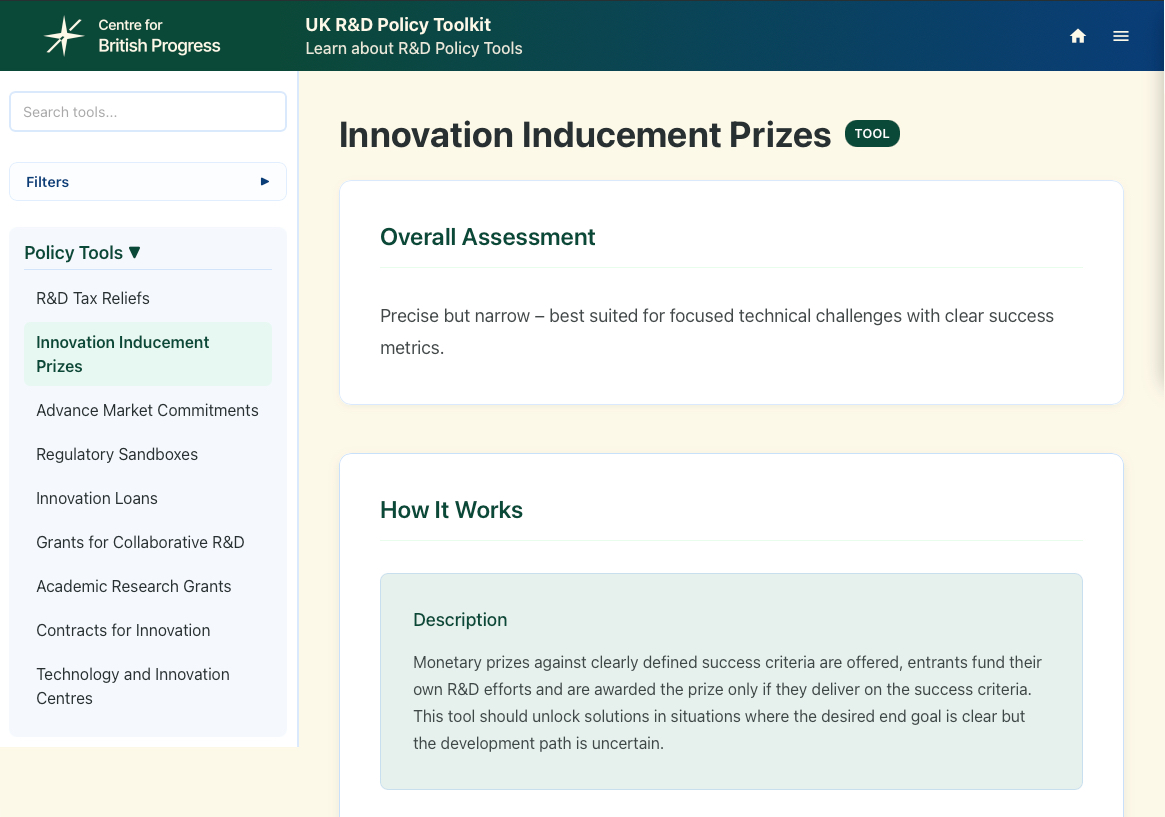This screenshot has height=817, width=1165.
Task: Click the Filters label
Action: pyautogui.click(x=48, y=182)
